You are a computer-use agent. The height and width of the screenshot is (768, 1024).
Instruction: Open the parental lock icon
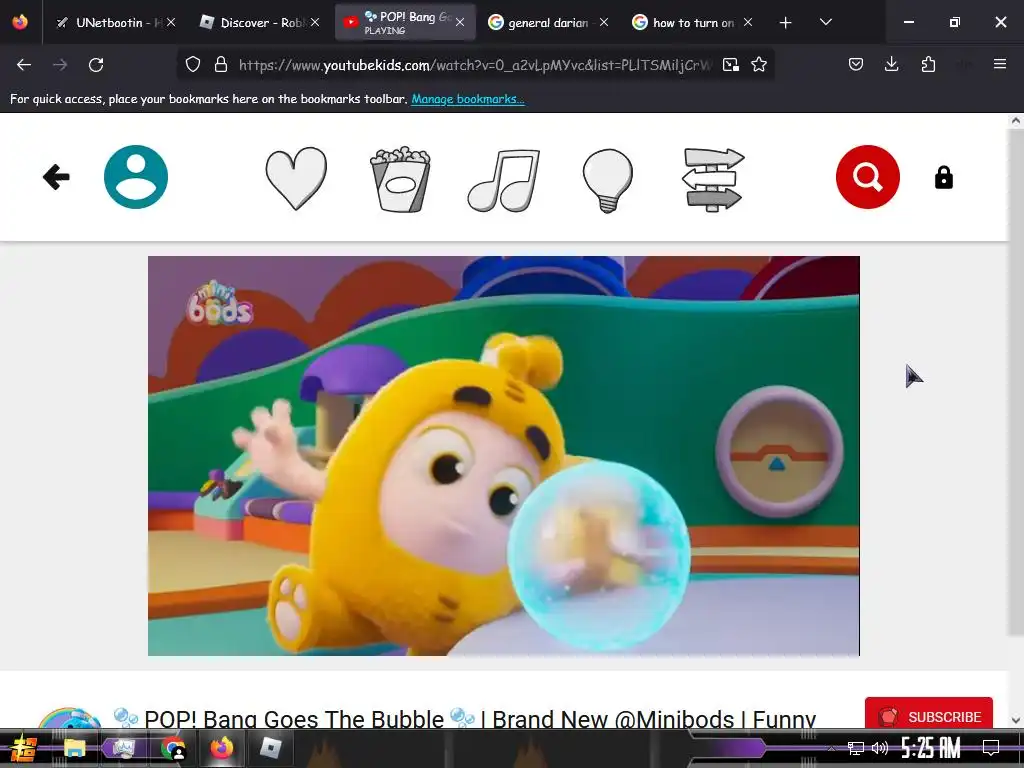click(x=944, y=177)
